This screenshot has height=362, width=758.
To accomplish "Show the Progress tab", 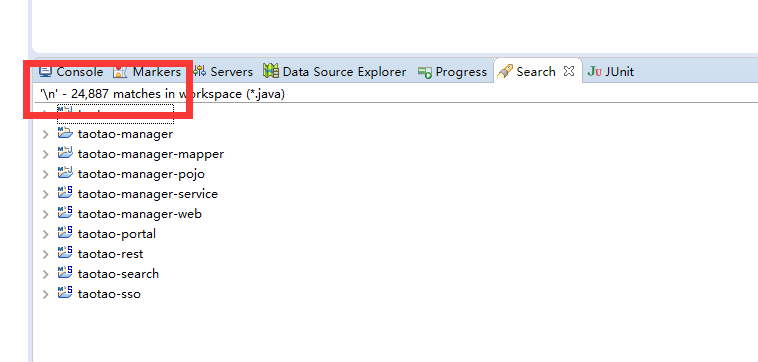I will [452, 72].
